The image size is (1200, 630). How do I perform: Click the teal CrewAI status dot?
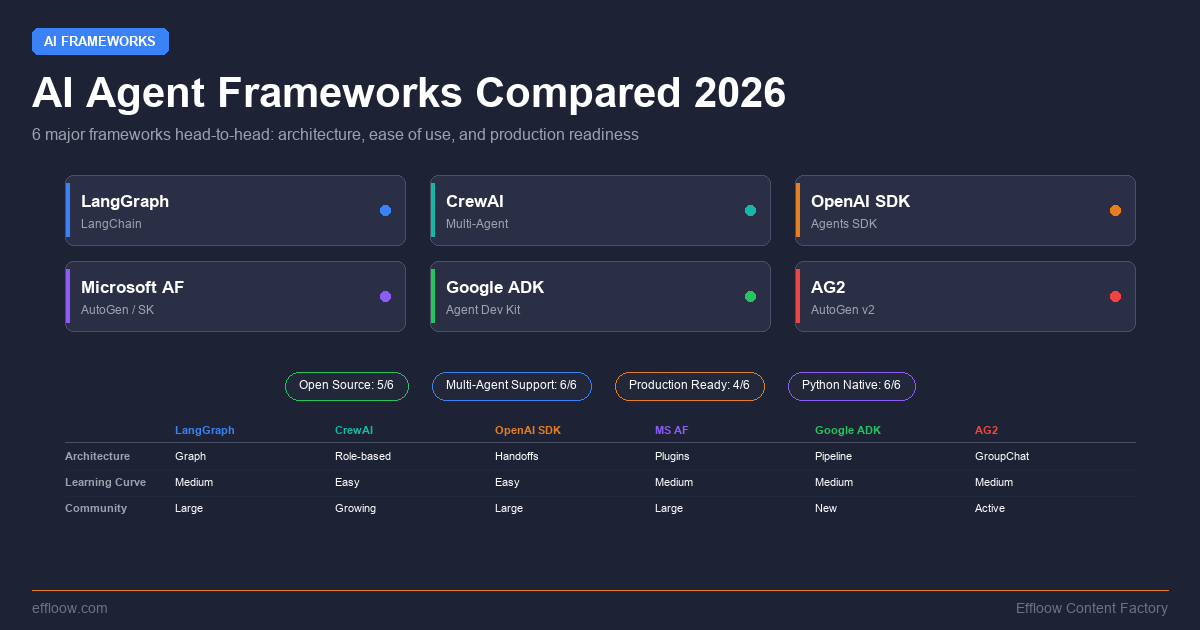(750, 210)
